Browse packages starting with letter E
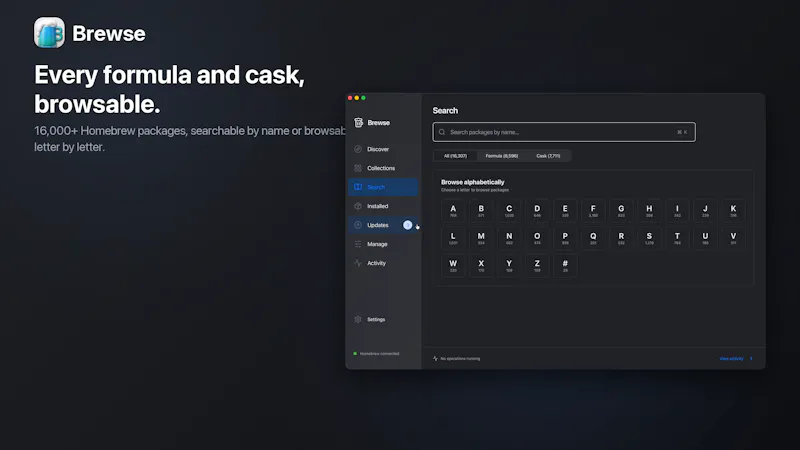 565,211
